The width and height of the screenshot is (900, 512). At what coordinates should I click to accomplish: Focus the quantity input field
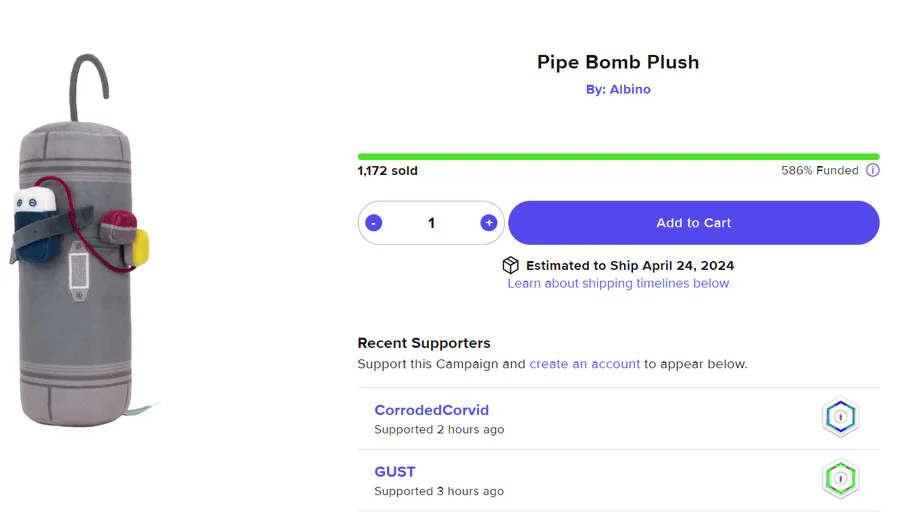point(431,223)
